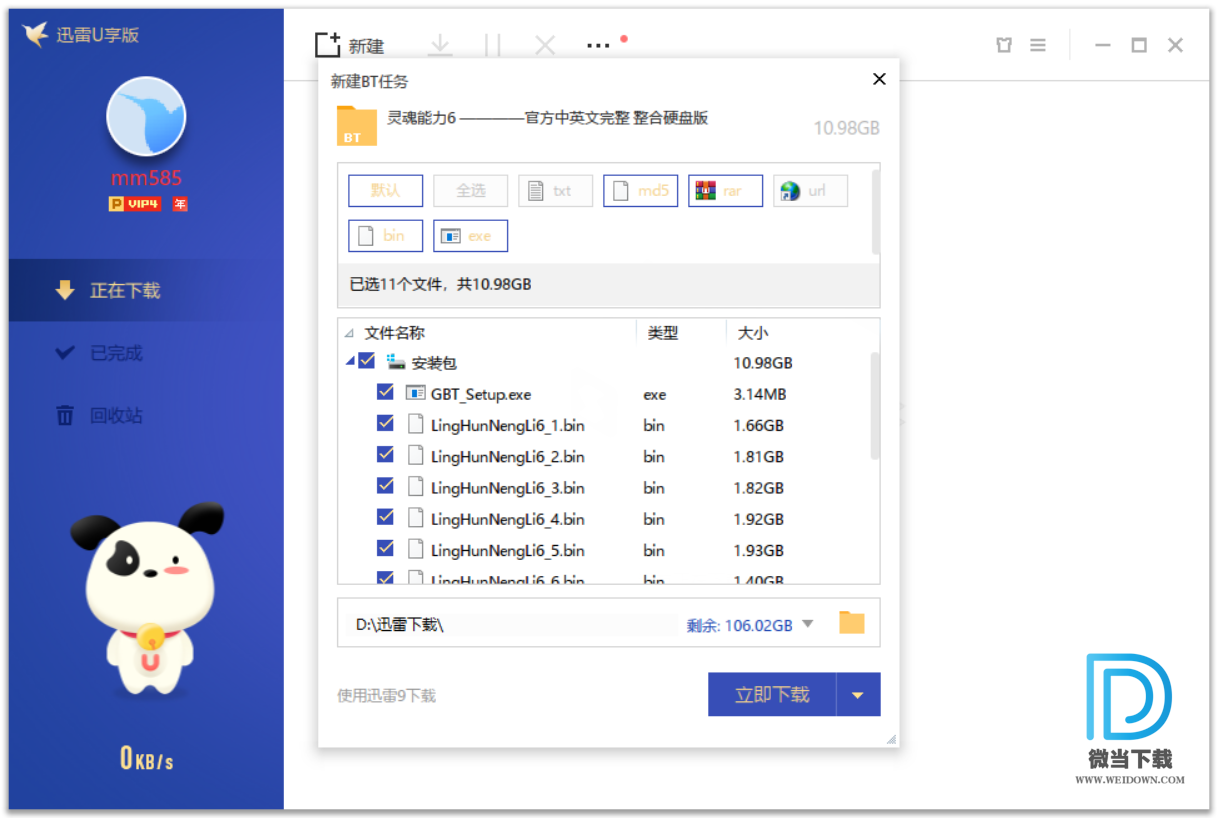Click the 3.14MB size cell
The height and width of the screenshot is (818, 1218).
point(760,394)
